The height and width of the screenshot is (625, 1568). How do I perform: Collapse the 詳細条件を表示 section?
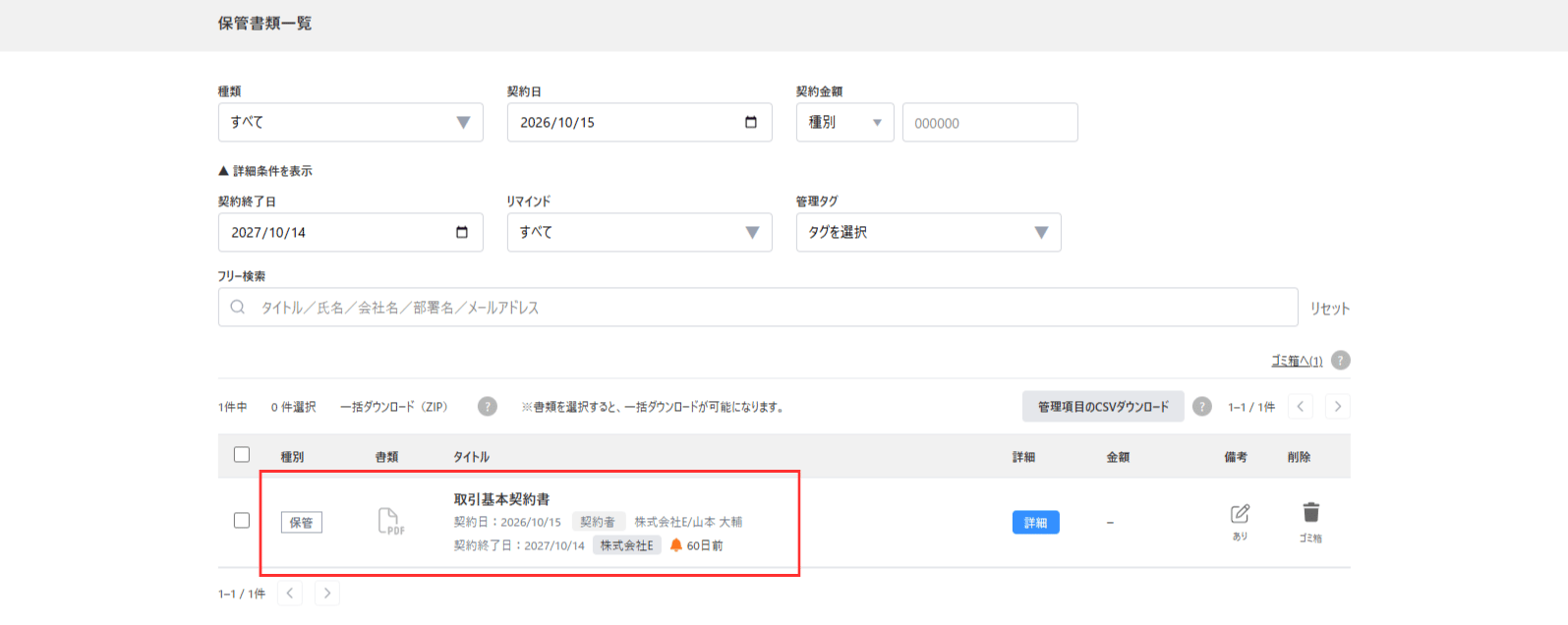click(x=265, y=171)
